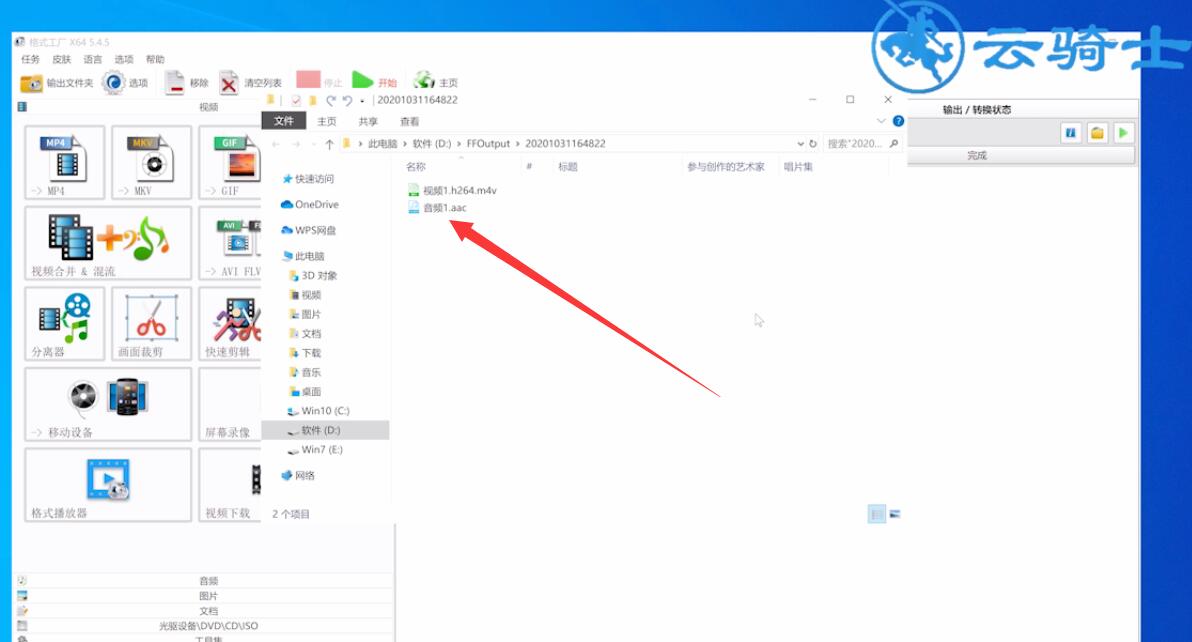Open the 帮助 menu in Format Factory

155,59
